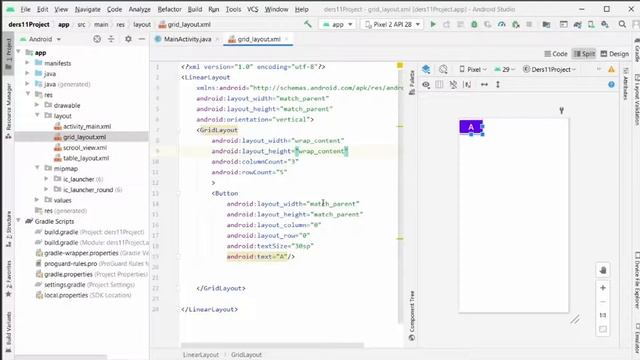Click GridLayout breadcrumb at bottom
This screenshot has width=640, height=360.
pos(246,355)
